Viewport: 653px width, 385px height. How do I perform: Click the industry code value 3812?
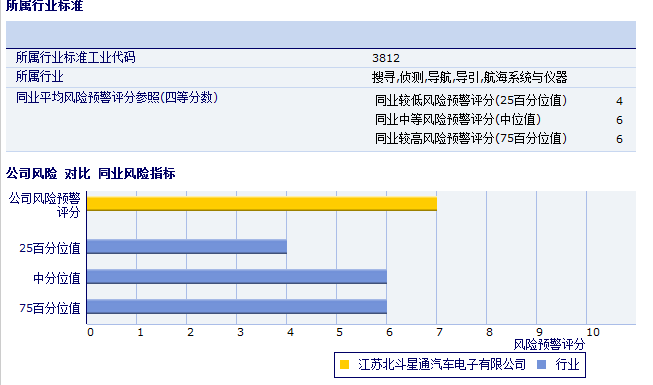coord(386,58)
